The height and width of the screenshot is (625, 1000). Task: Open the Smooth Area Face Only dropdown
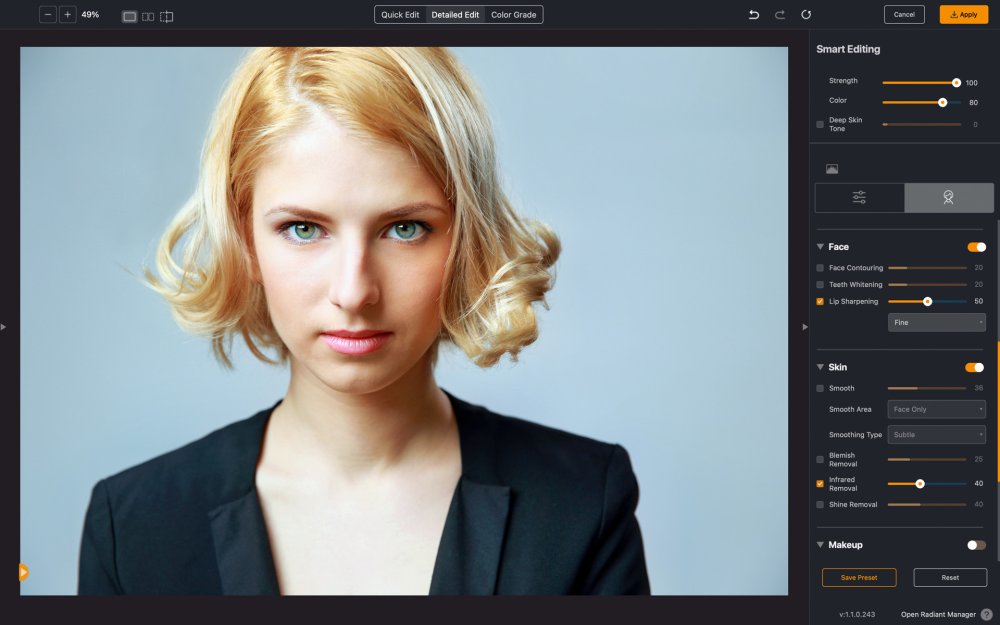[936, 409]
